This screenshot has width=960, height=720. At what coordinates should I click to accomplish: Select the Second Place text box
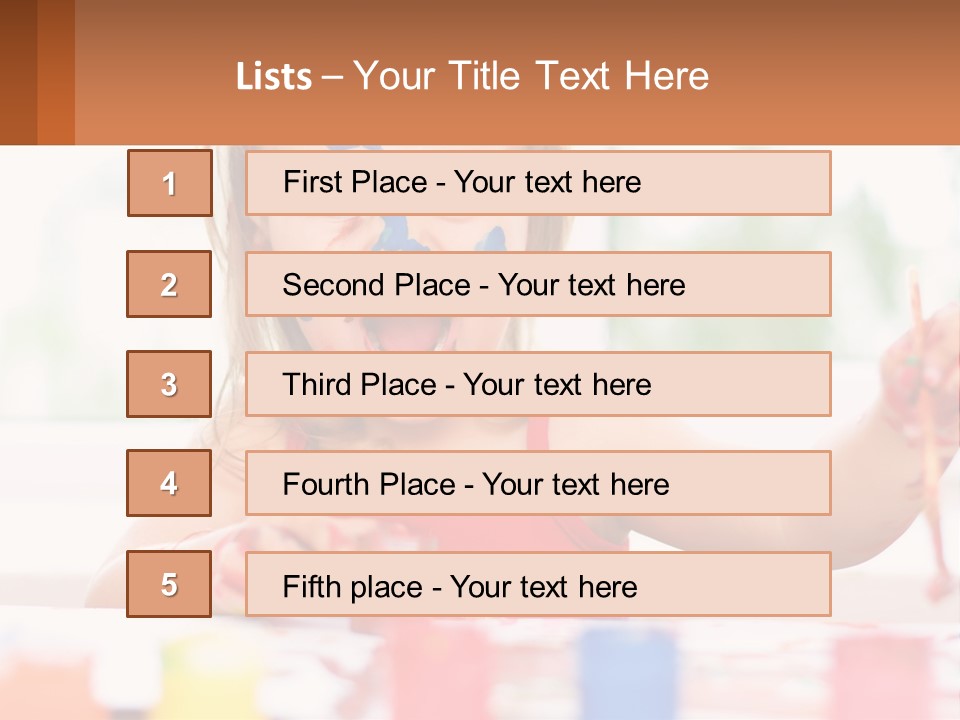pos(538,284)
